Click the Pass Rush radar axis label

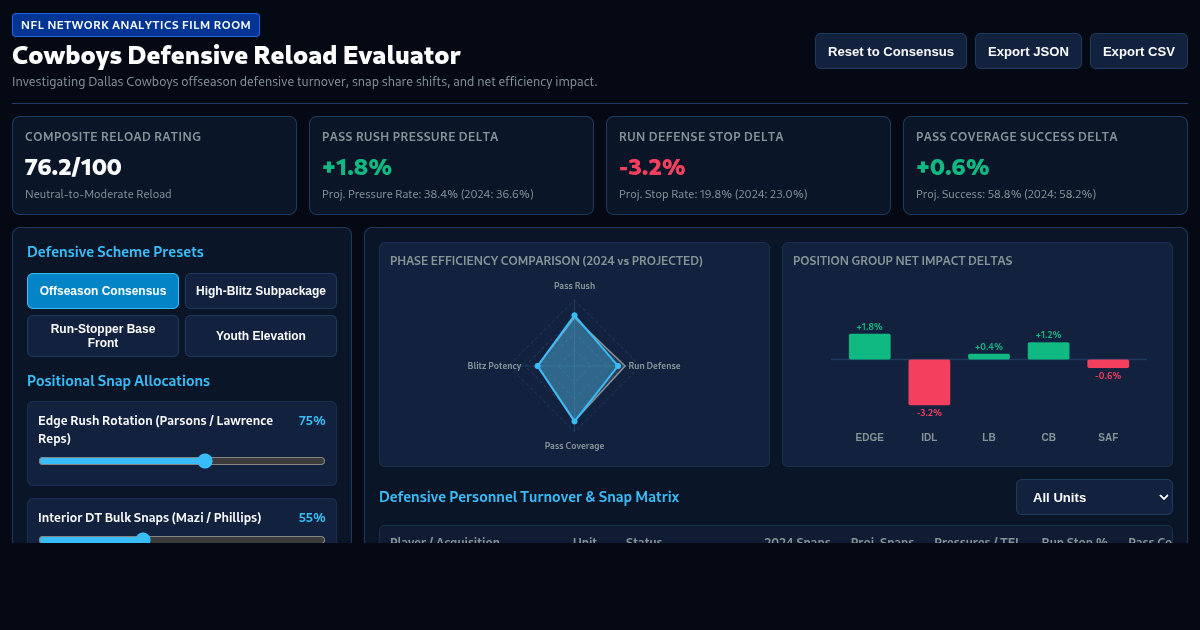click(574, 286)
